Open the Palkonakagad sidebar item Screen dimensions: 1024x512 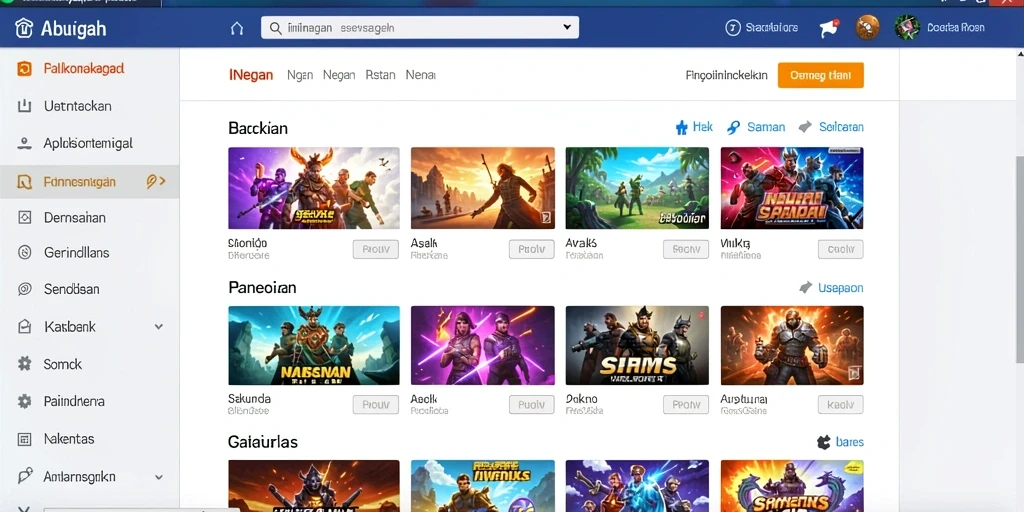click(x=89, y=69)
